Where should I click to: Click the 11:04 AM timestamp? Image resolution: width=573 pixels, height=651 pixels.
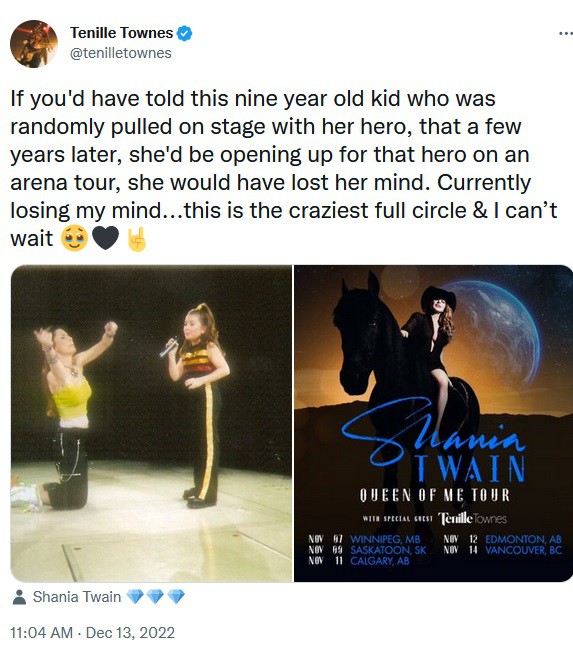(41, 633)
